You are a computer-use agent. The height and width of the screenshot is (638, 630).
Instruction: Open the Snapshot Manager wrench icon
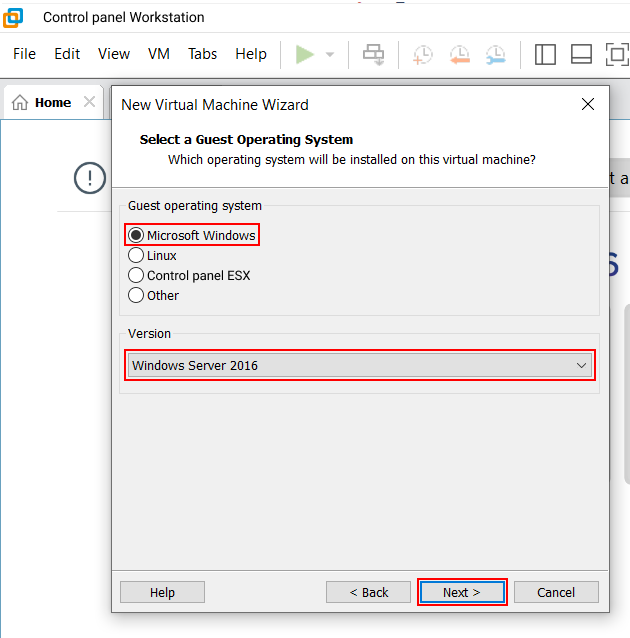[x=495, y=54]
